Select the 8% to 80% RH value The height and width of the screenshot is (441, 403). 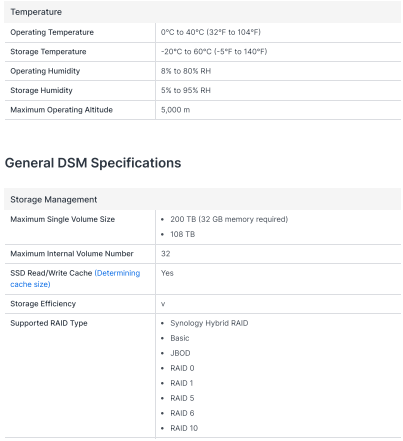pyautogui.click(x=186, y=71)
